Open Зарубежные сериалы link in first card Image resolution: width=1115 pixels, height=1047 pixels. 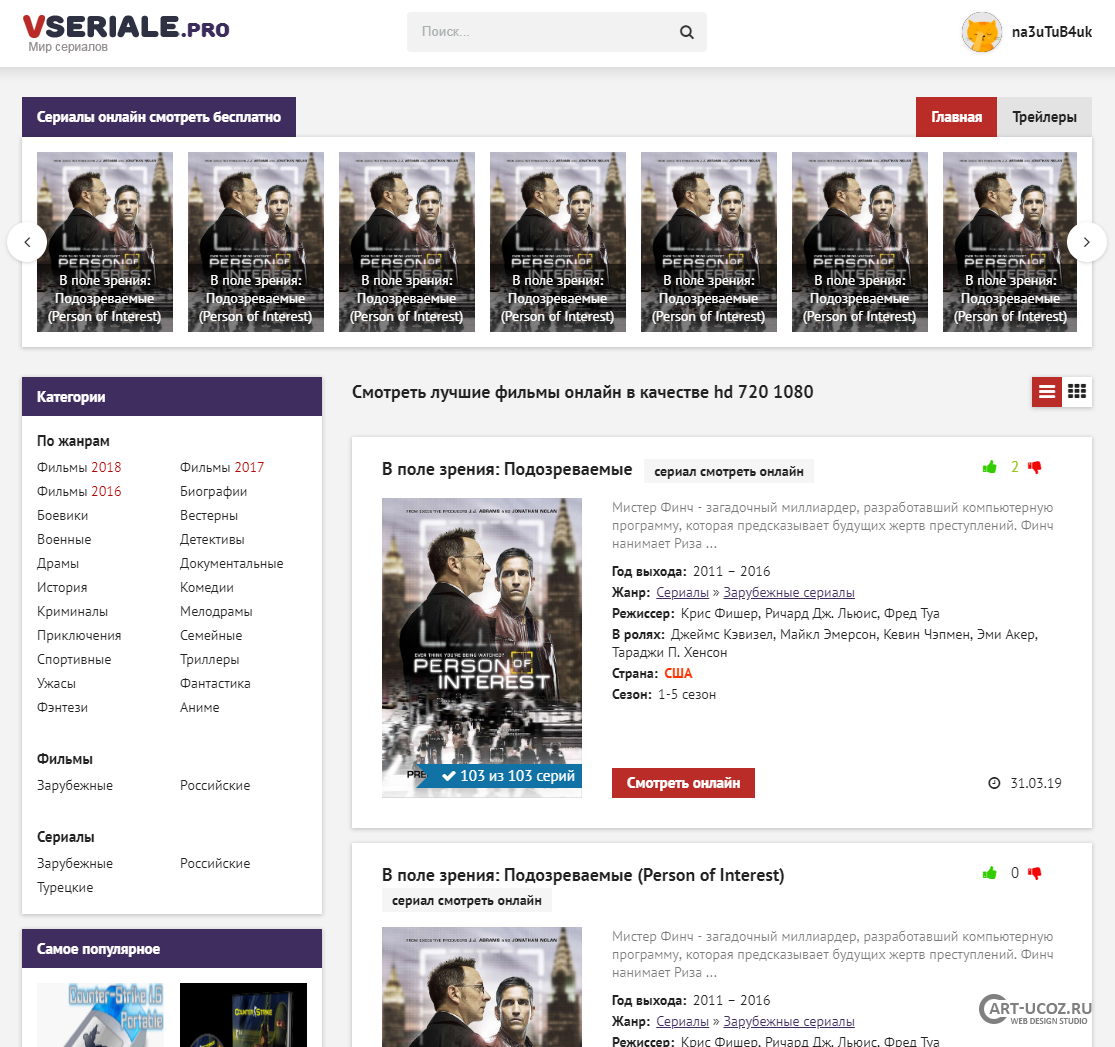coord(789,592)
